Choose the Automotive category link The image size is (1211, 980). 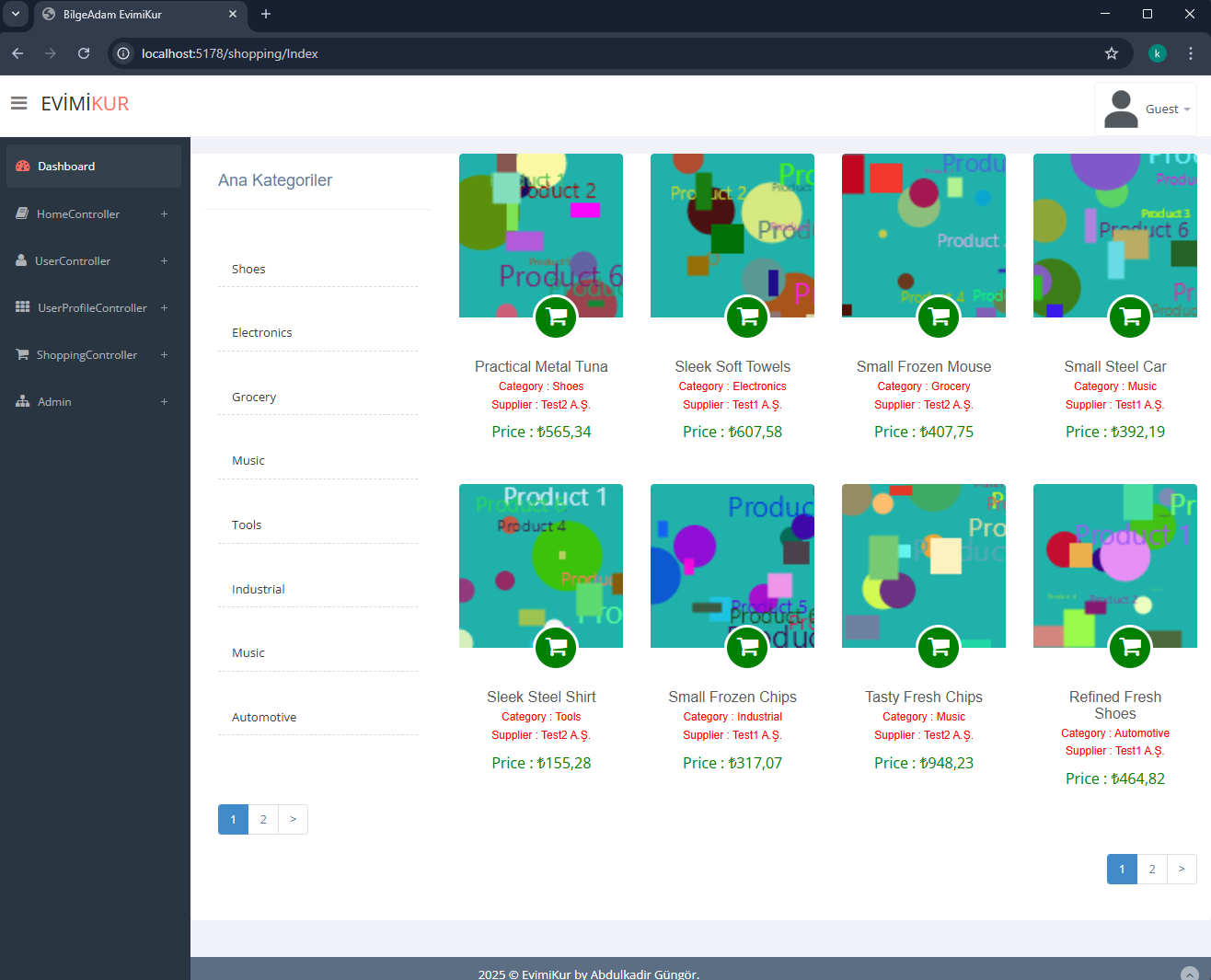(x=264, y=718)
